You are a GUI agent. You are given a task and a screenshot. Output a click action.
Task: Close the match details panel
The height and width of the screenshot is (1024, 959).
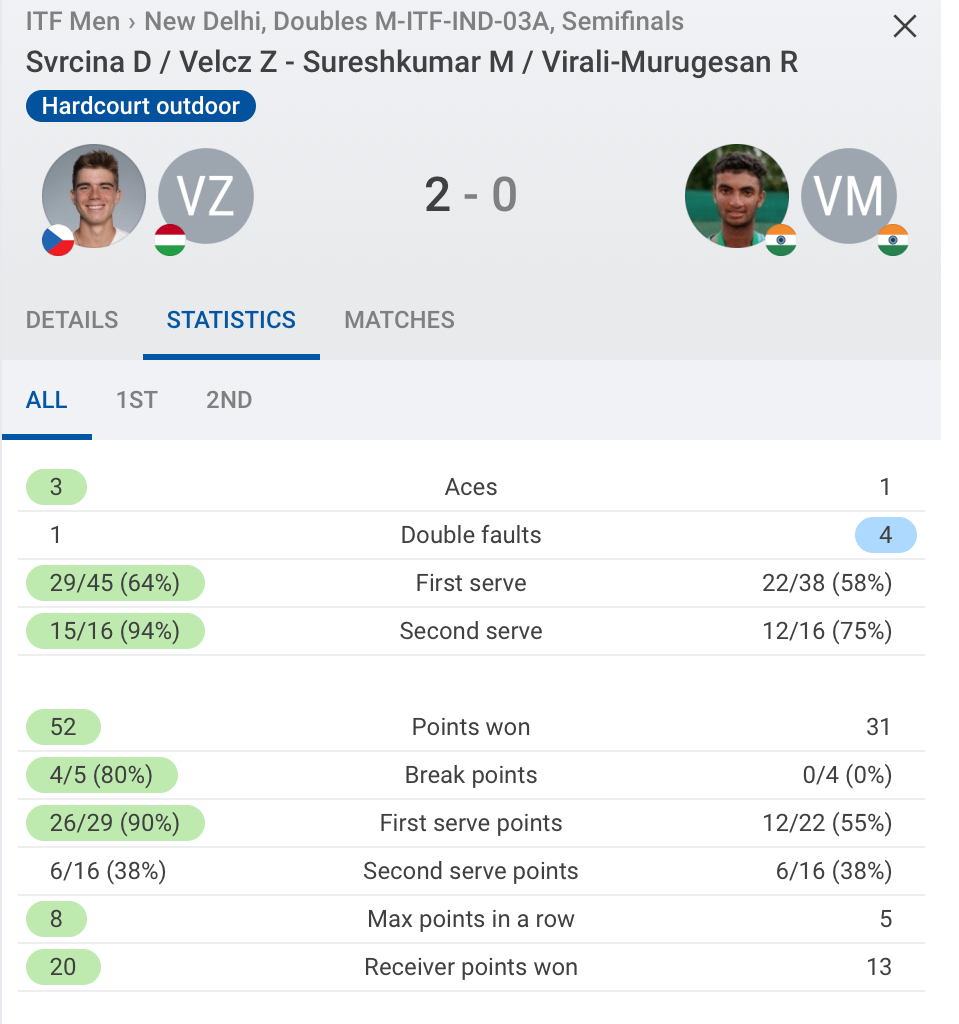[x=904, y=27]
